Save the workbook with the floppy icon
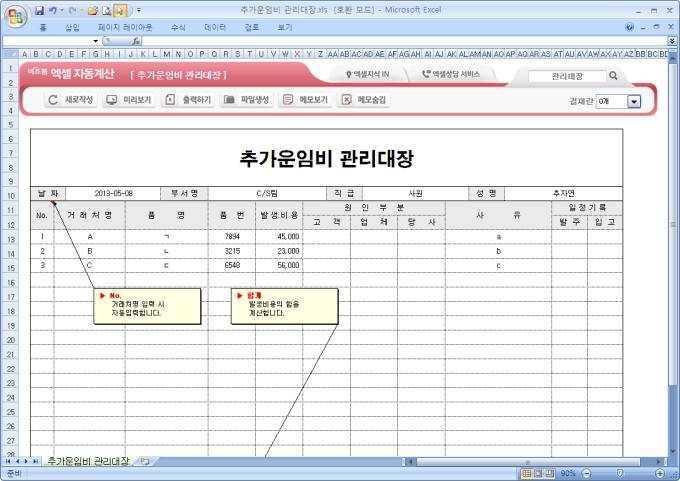 point(39,10)
